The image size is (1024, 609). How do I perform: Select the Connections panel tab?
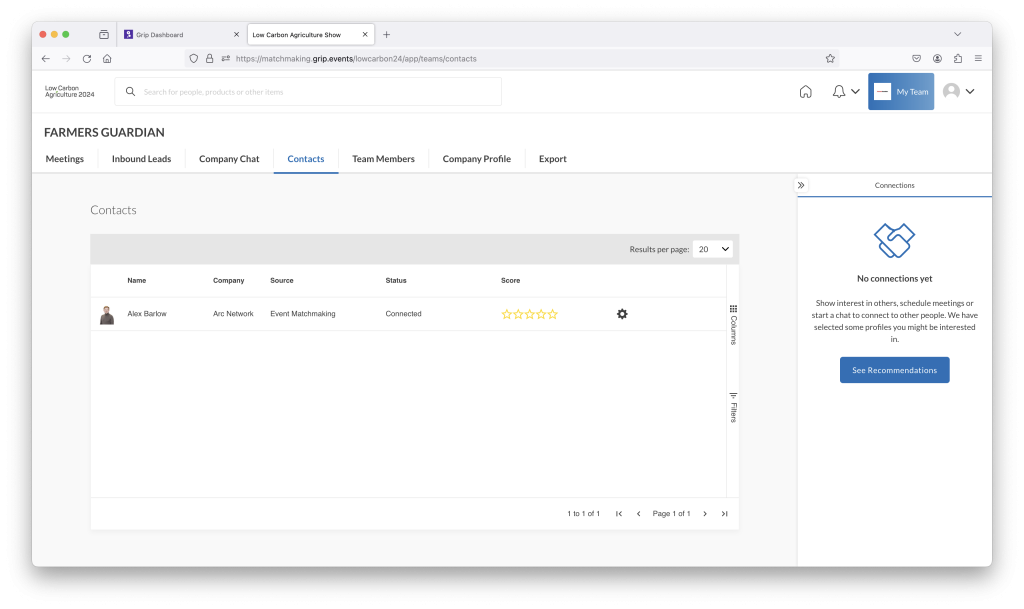pos(895,185)
